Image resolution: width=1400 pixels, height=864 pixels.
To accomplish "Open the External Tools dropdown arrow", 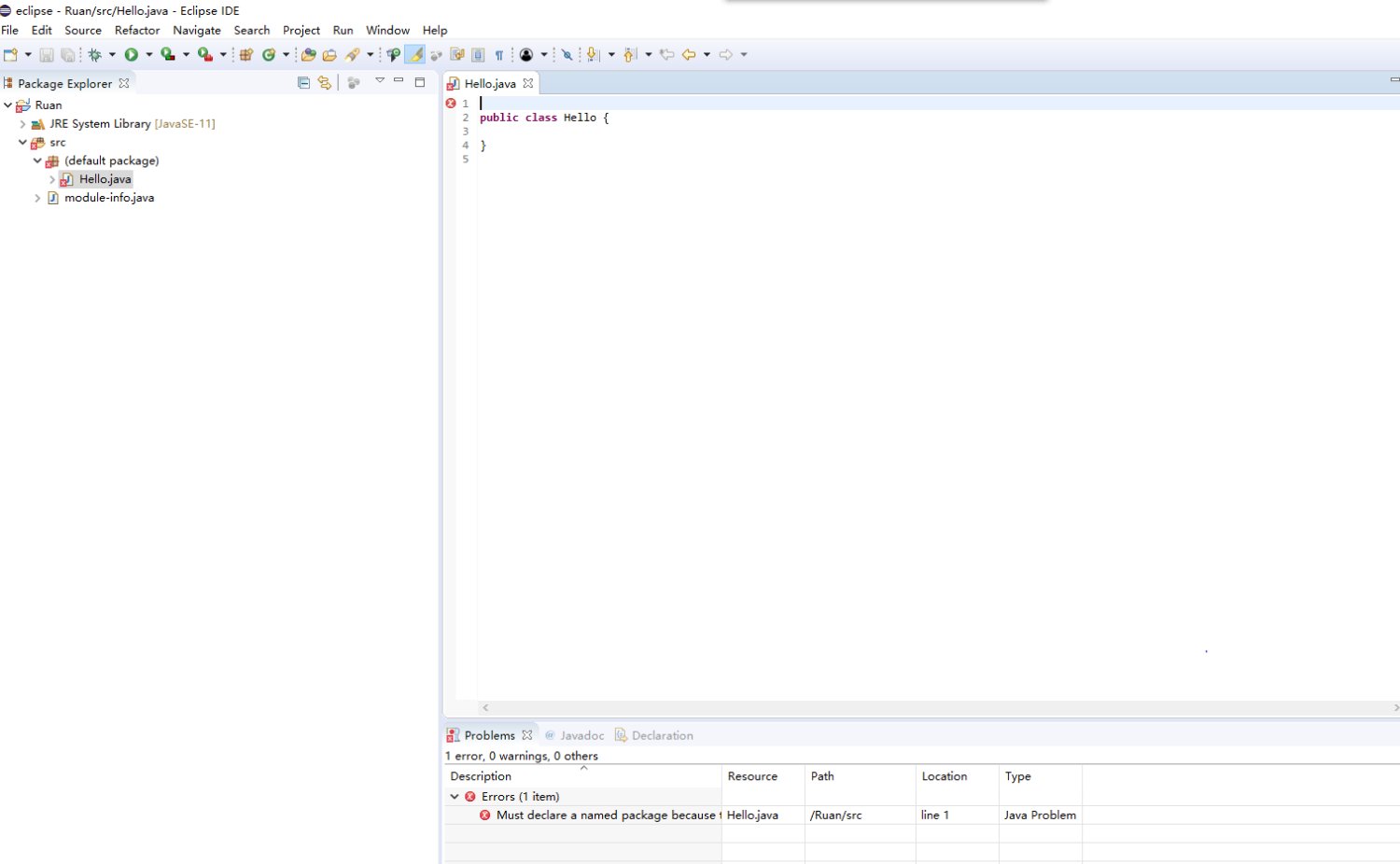I will click(223, 55).
